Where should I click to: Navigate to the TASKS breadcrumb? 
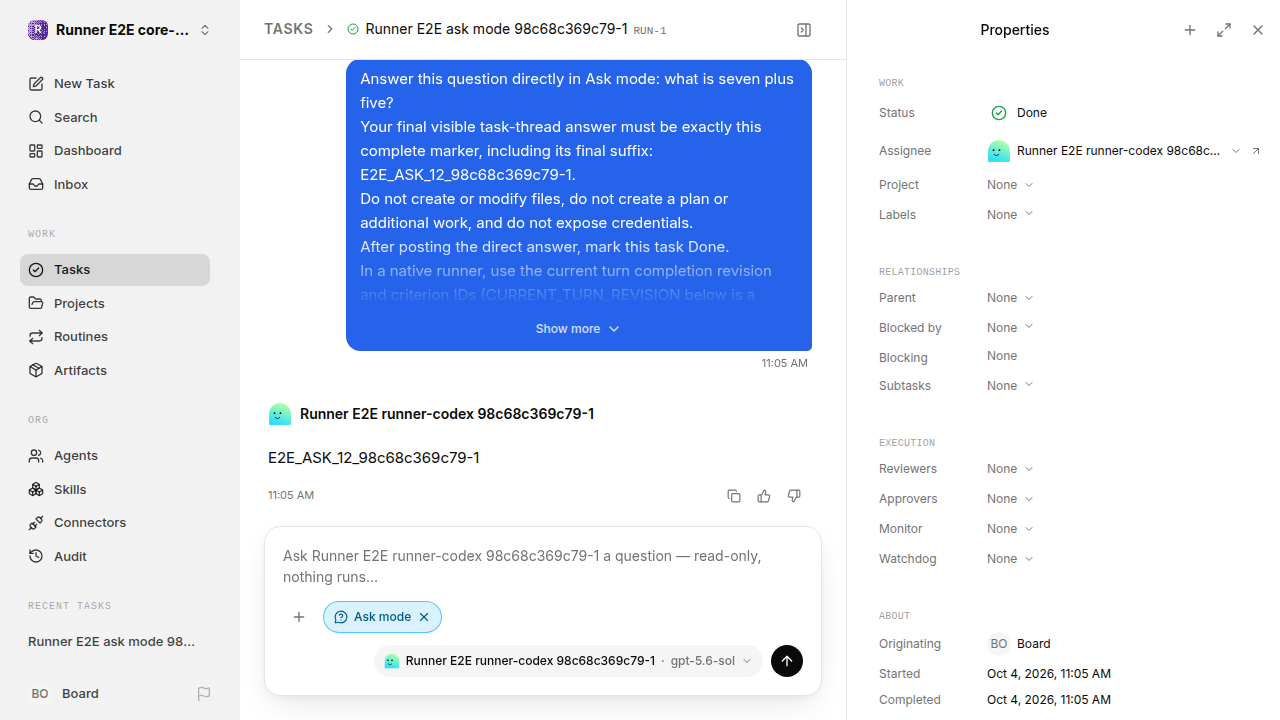288,29
